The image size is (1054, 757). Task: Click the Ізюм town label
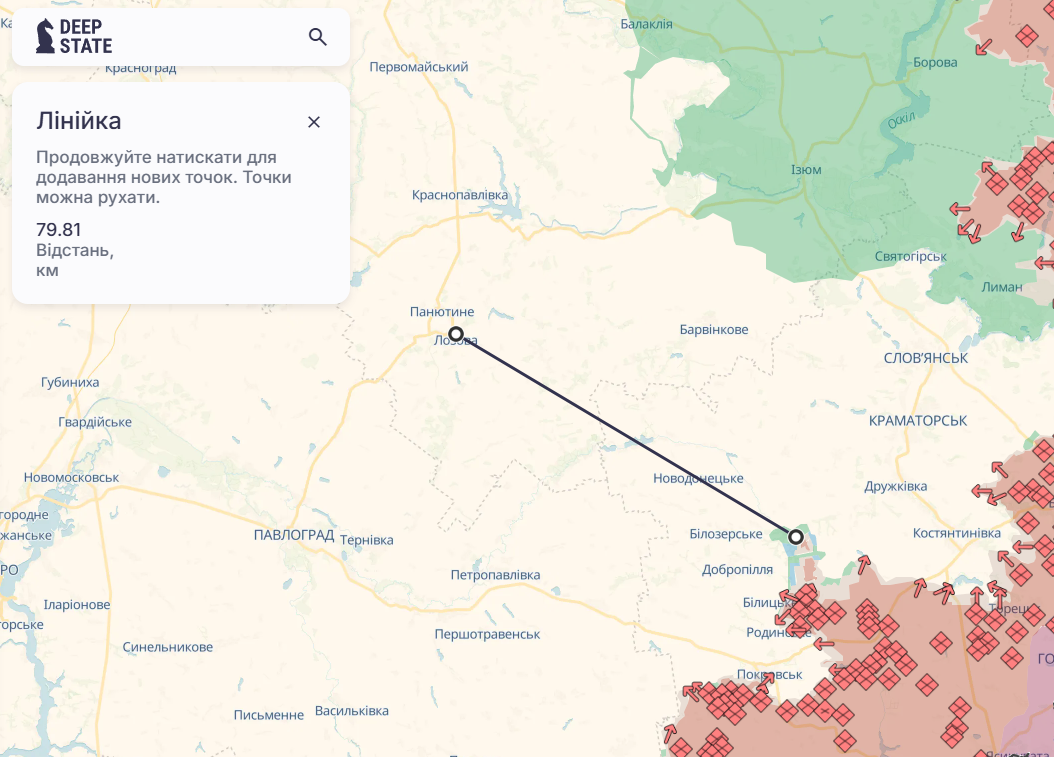click(806, 170)
